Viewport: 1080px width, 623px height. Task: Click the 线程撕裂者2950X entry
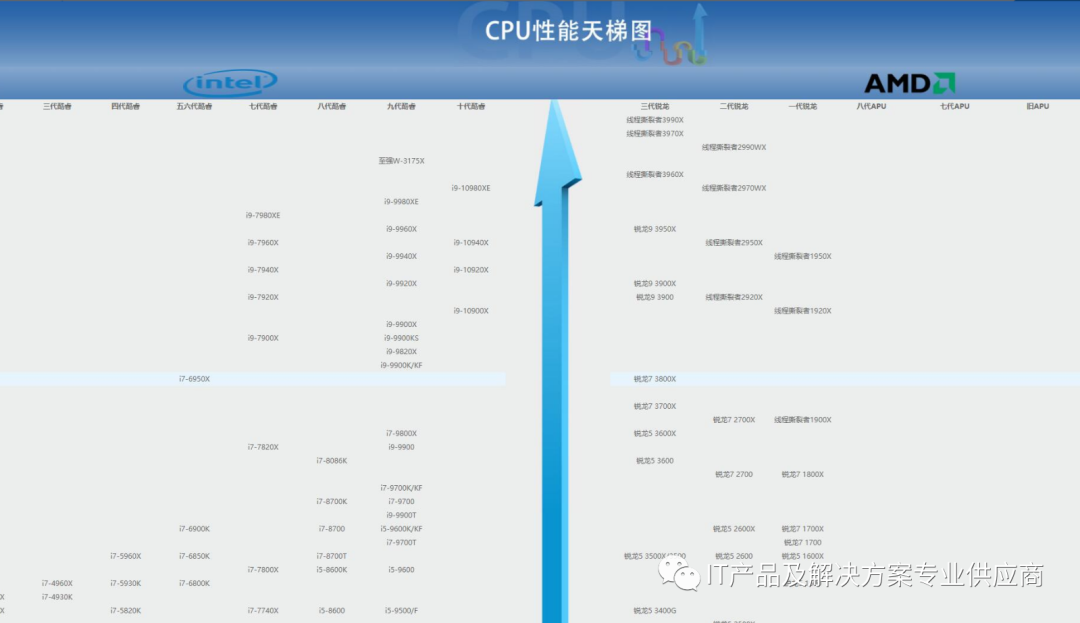[734, 242]
